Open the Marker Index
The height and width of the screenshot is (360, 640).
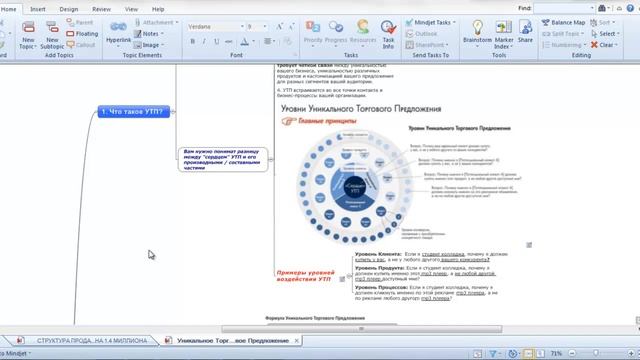(504, 35)
